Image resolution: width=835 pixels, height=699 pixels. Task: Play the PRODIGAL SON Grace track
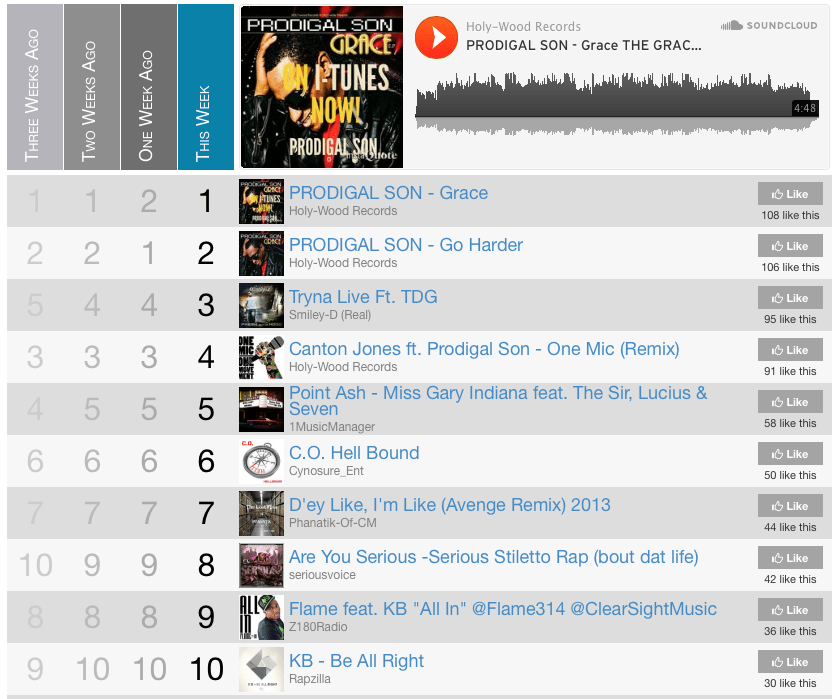[436, 37]
